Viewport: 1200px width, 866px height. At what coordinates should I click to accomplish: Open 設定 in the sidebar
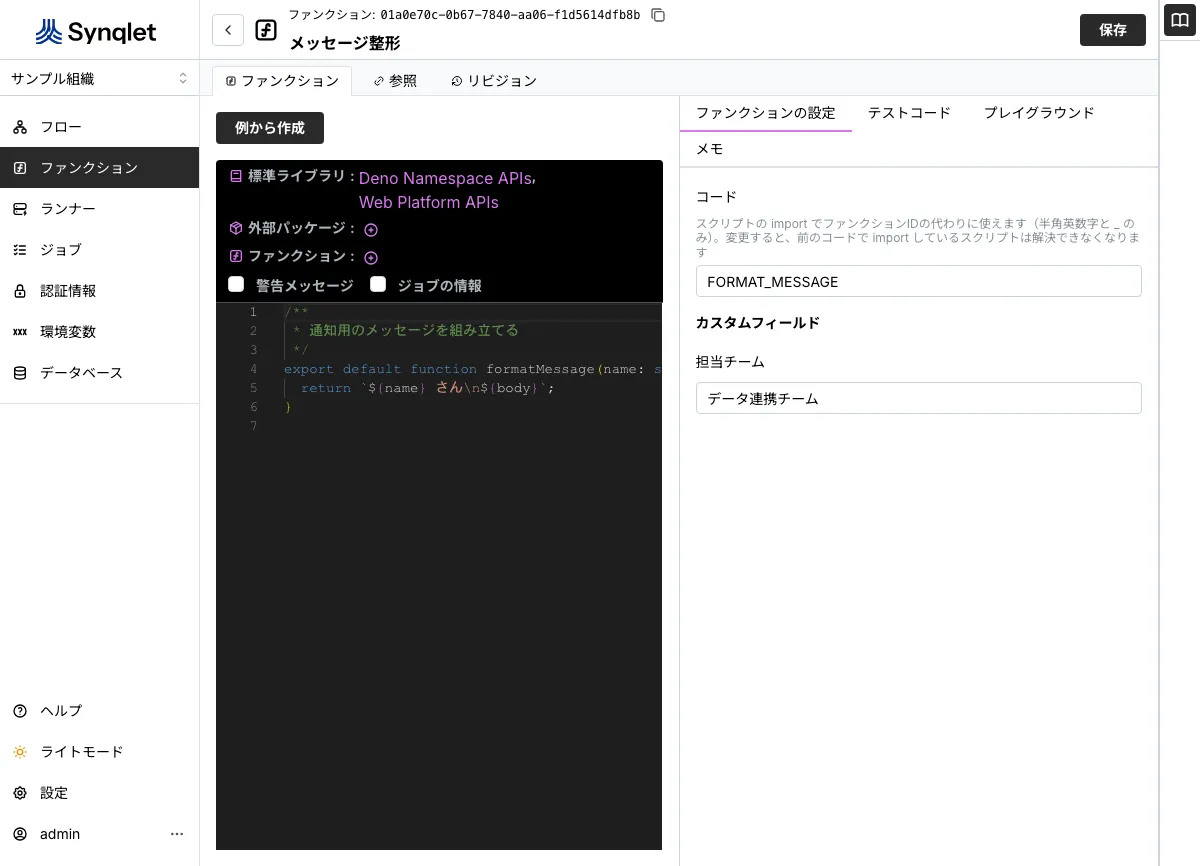coord(99,793)
